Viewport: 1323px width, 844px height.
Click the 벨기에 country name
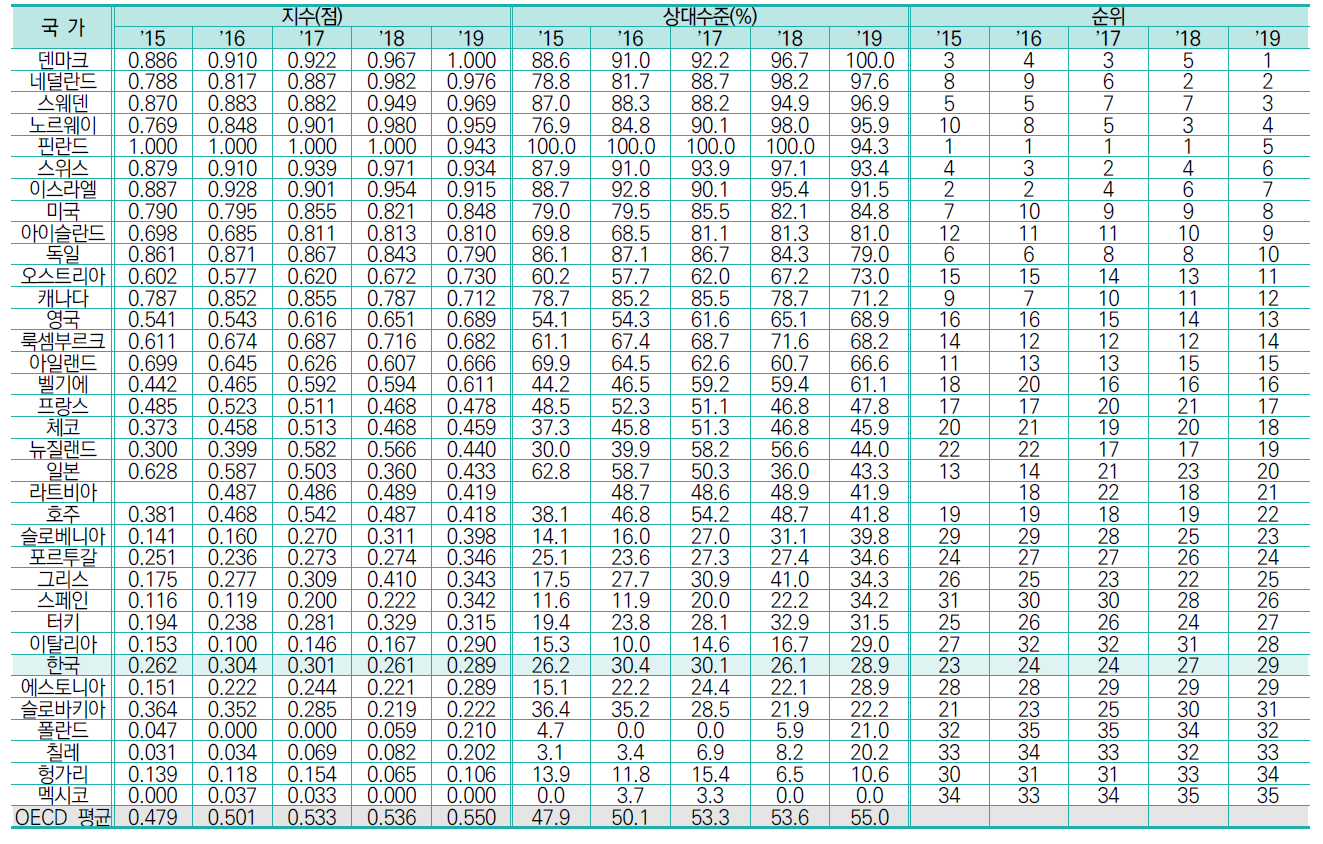click(x=62, y=383)
